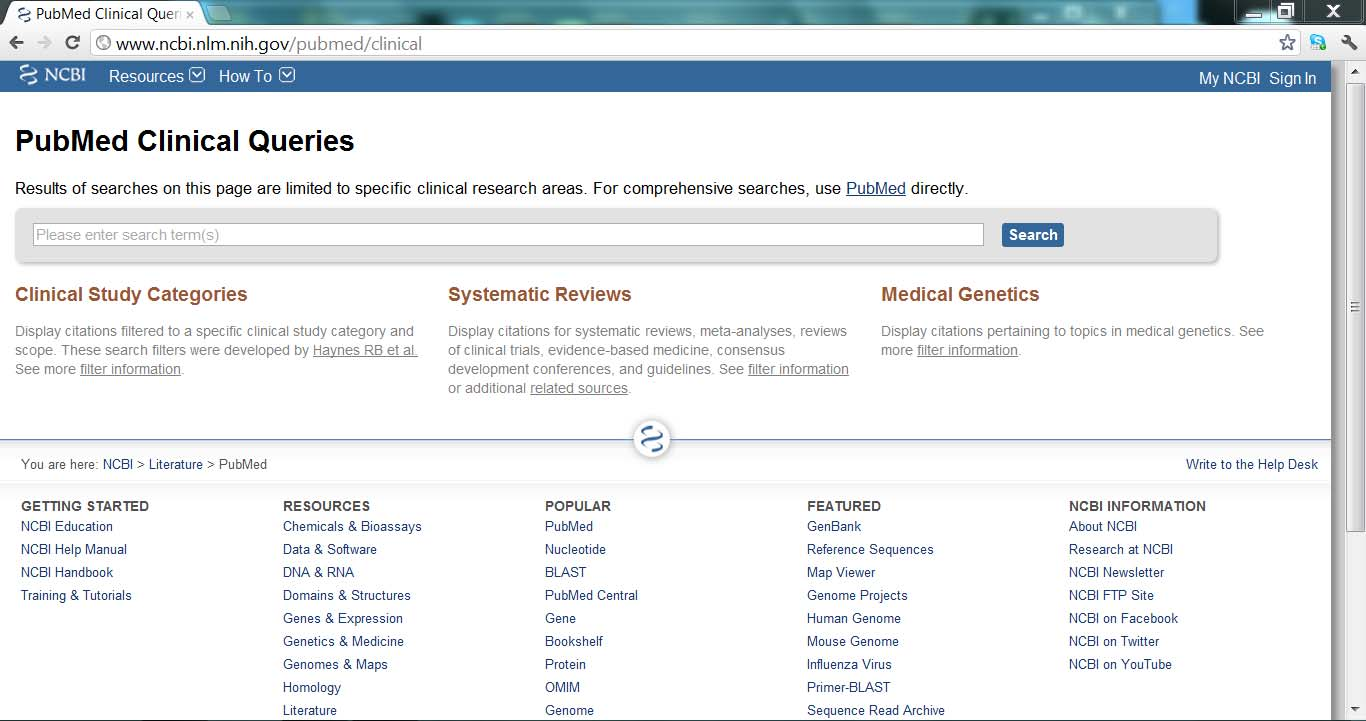Open filter information under Systematic Reviews
This screenshot has width=1366, height=721.
[798, 369]
